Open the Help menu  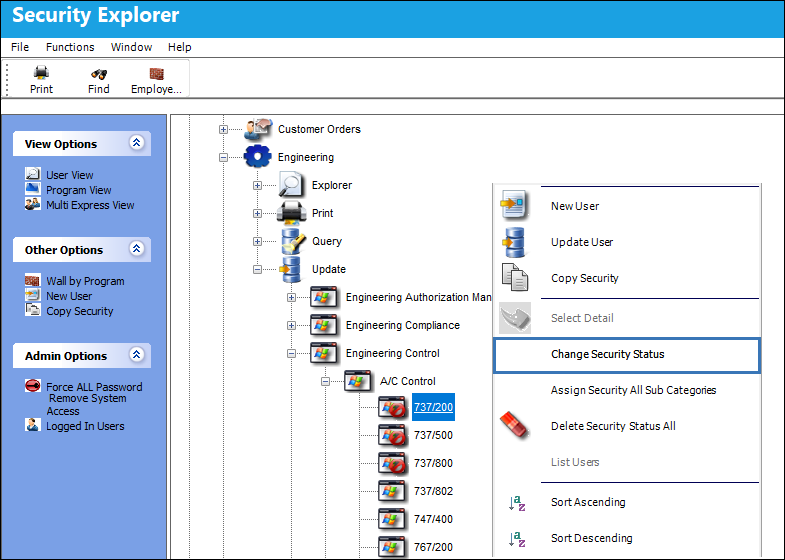tap(179, 47)
